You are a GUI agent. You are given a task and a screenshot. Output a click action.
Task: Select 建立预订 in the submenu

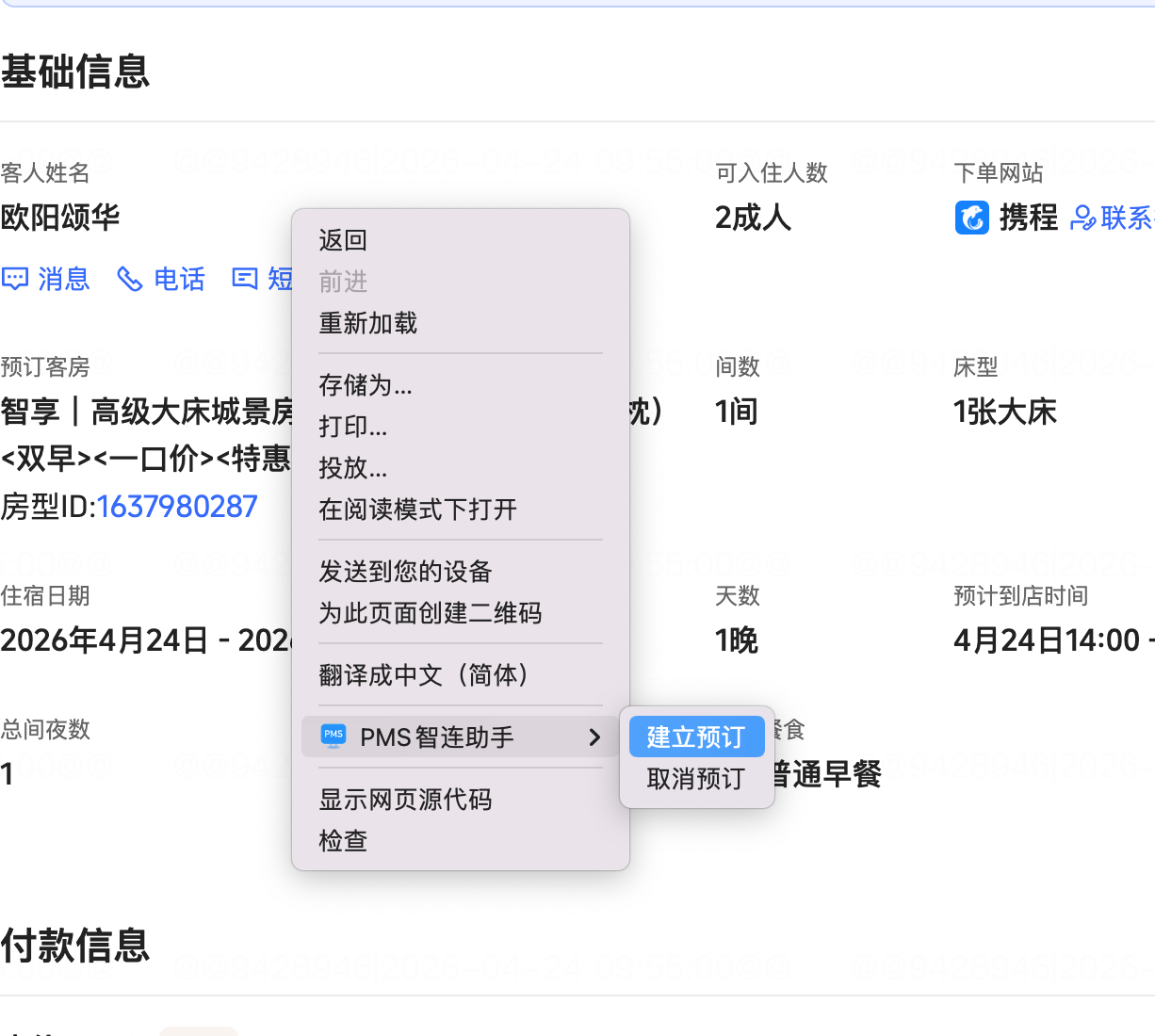tap(695, 737)
